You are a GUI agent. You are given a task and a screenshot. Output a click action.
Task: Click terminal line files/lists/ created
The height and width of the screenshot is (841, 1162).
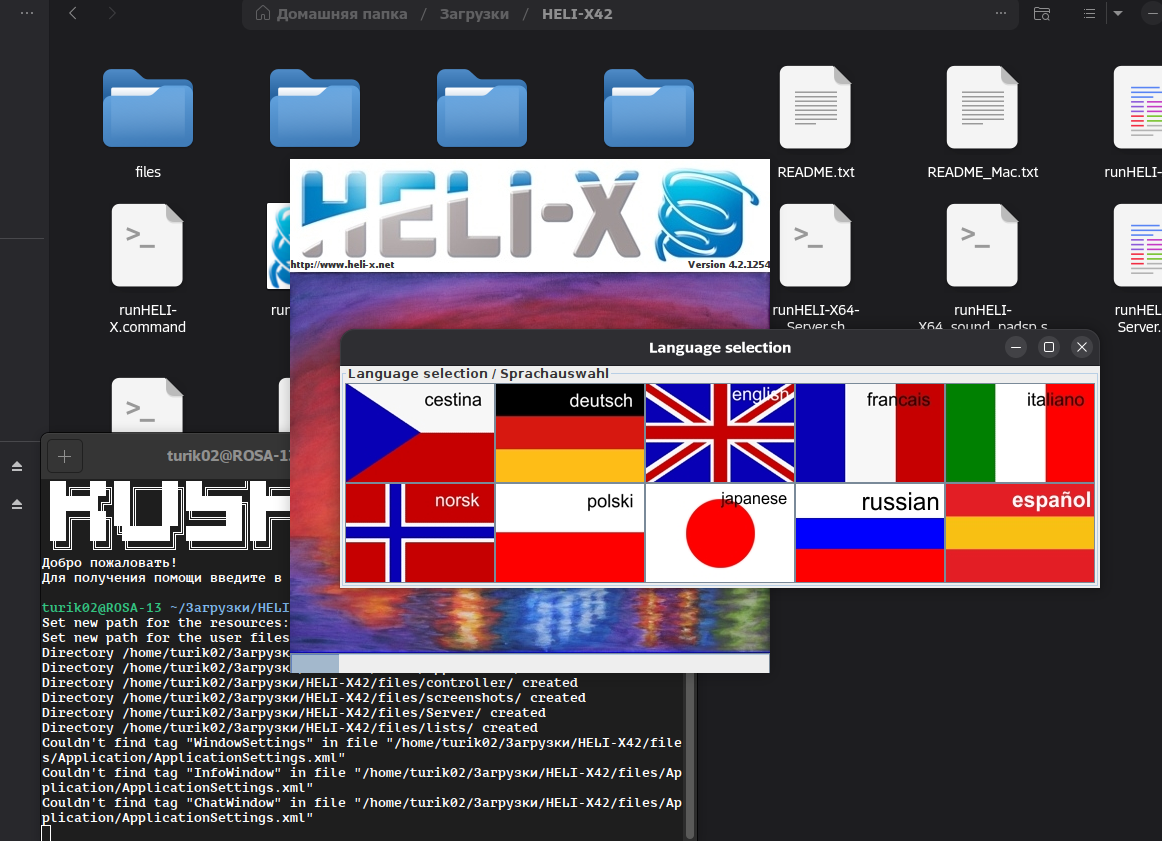coord(290,728)
